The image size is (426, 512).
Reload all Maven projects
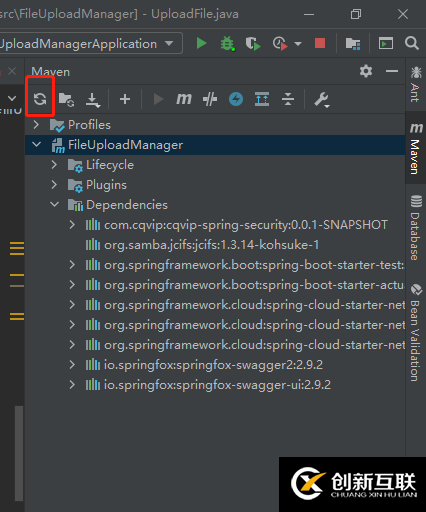click(40, 99)
